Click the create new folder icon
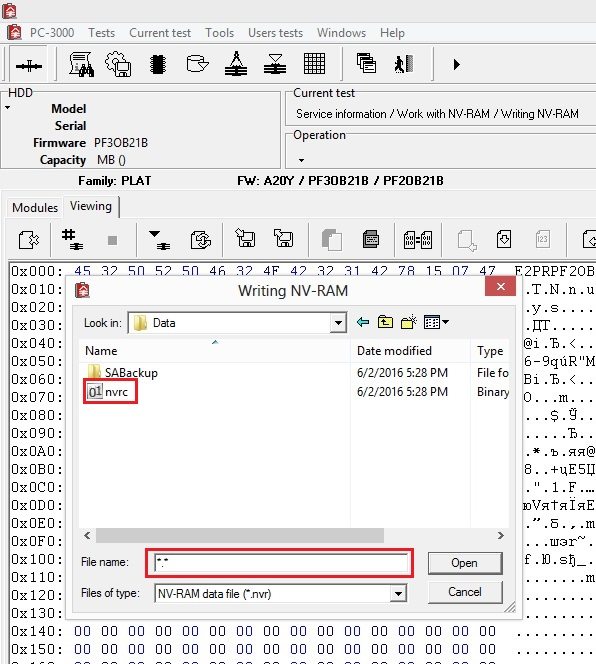Image resolution: width=596 pixels, height=664 pixels. tap(408, 322)
